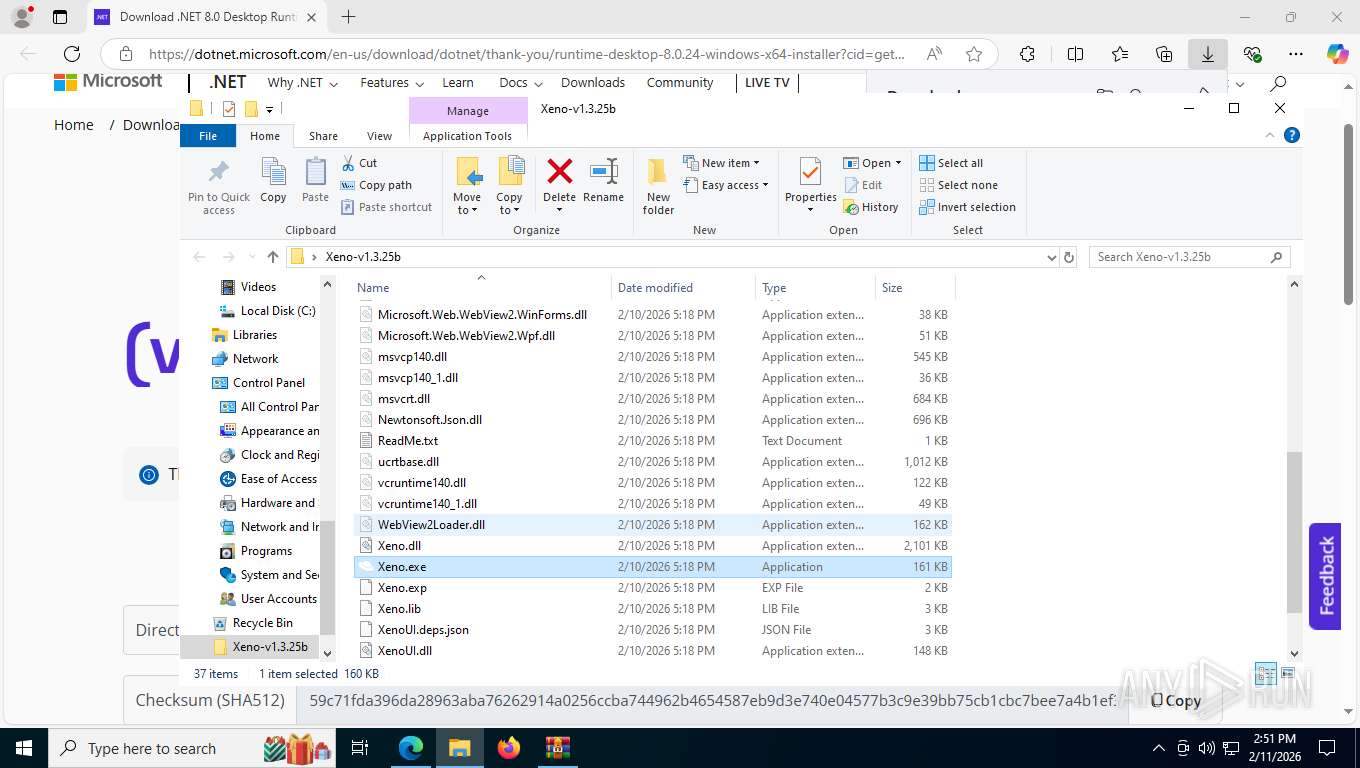
Task: Open the Feedback side button
Action: (x=1325, y=576)
